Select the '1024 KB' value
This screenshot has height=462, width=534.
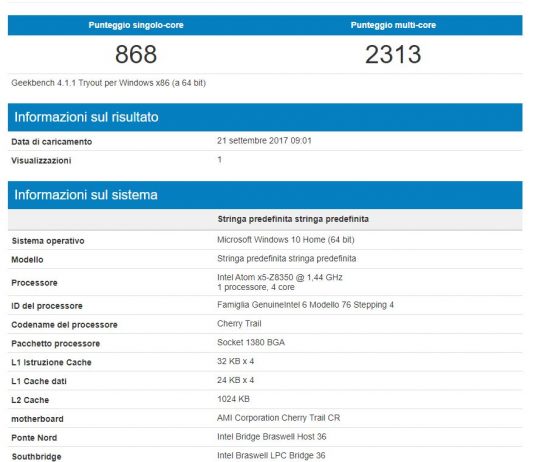(x=233, y=399)
